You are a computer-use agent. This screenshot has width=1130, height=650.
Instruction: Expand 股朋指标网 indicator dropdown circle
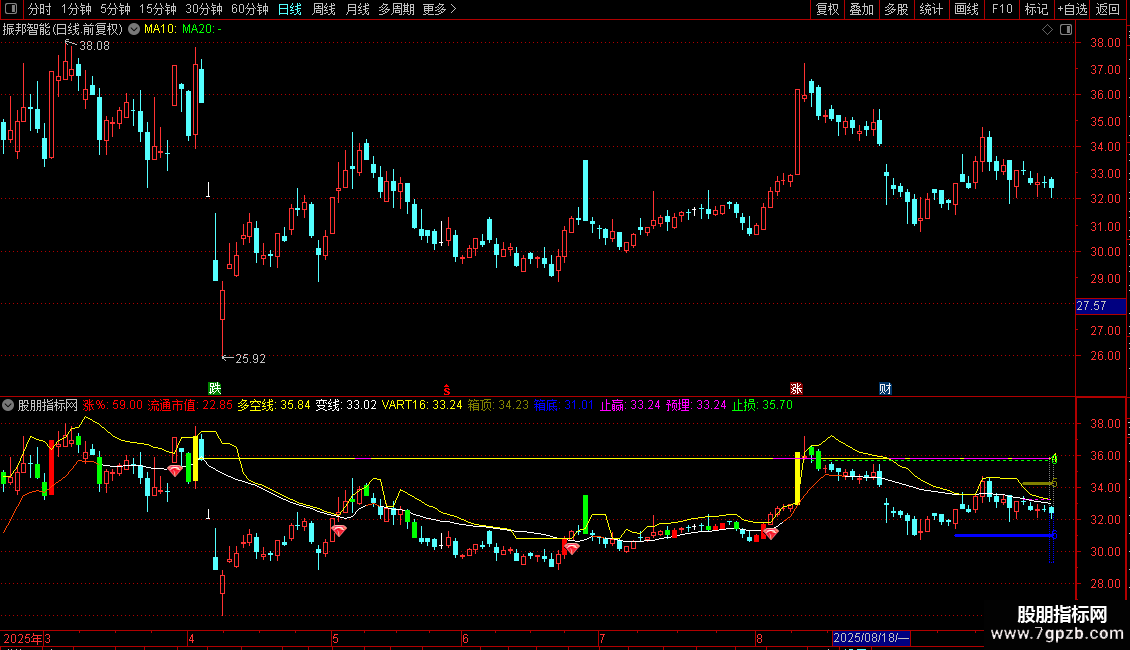point(8,406)
